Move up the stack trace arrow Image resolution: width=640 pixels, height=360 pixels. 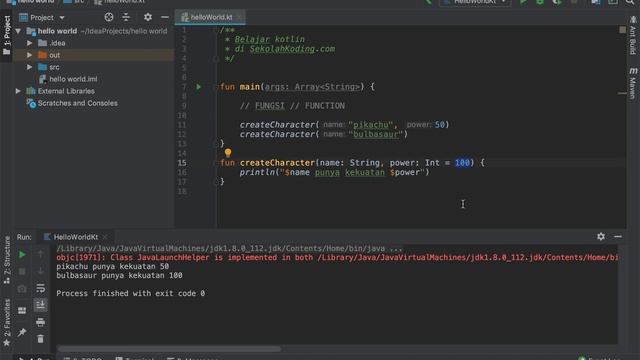point(40,254)
